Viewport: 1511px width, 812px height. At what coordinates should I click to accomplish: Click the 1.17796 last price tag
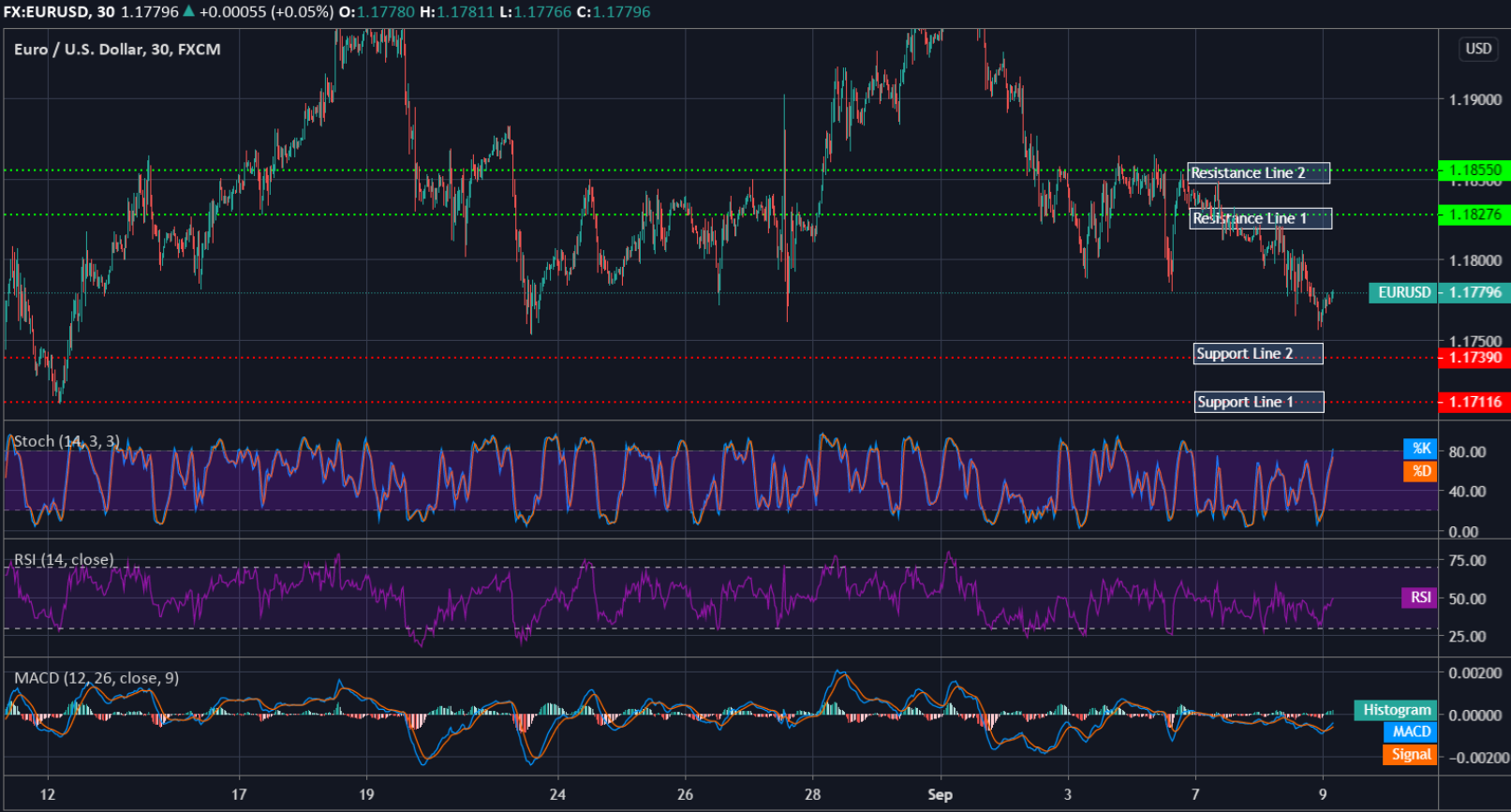tap(1474, 292)
